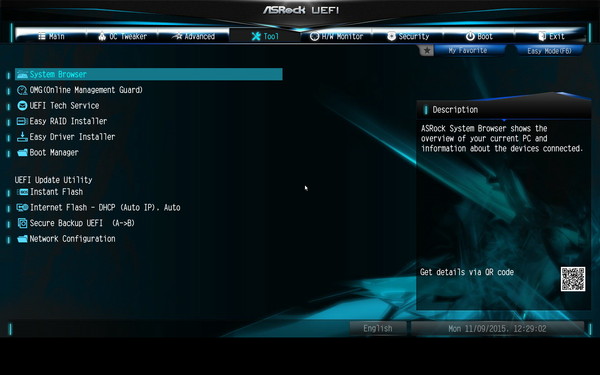Viewport: 600px width, 375px height.
Task: Switch to the Main tab
Action: (51, 36)
